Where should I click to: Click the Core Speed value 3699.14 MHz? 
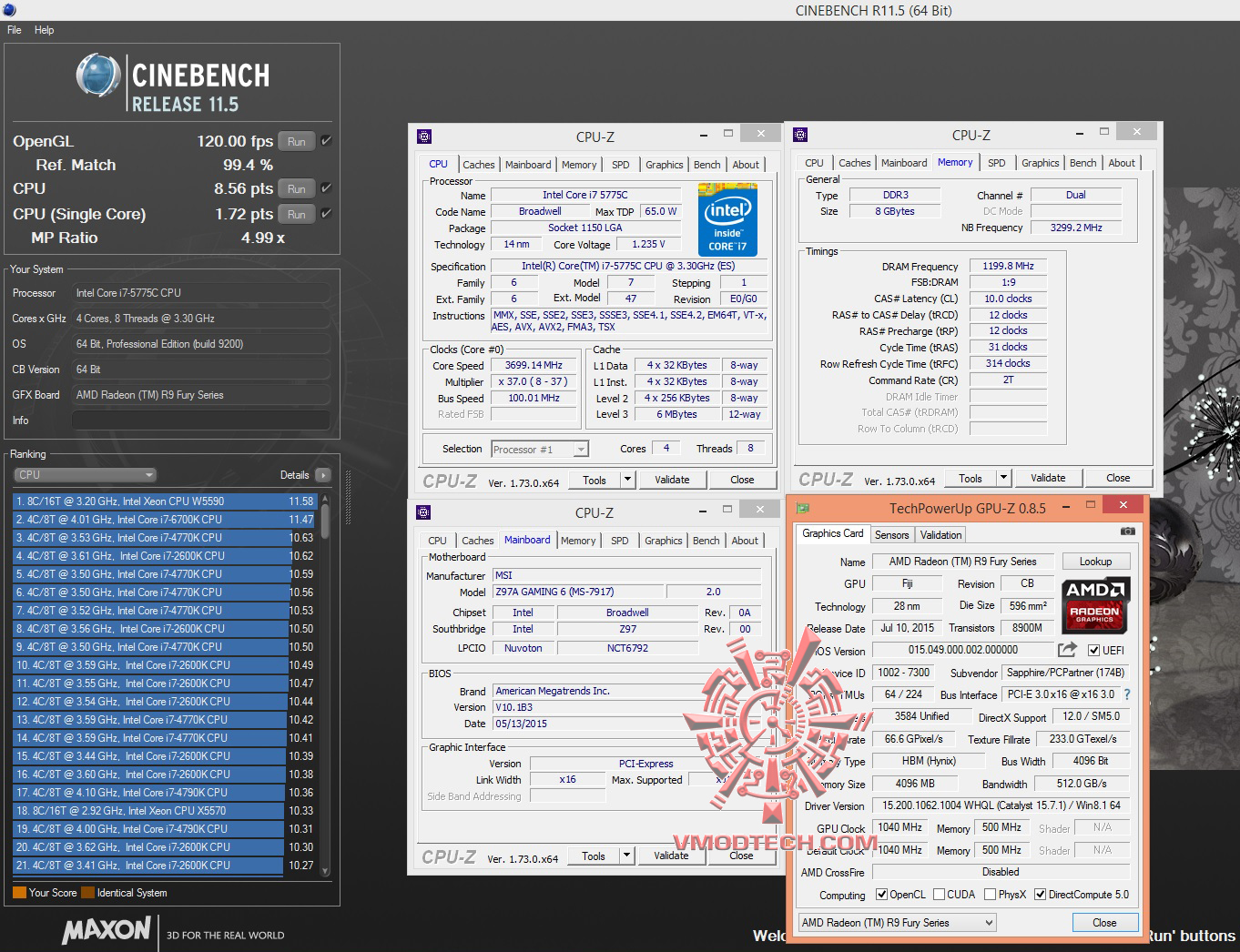click(x=534, y=365)
